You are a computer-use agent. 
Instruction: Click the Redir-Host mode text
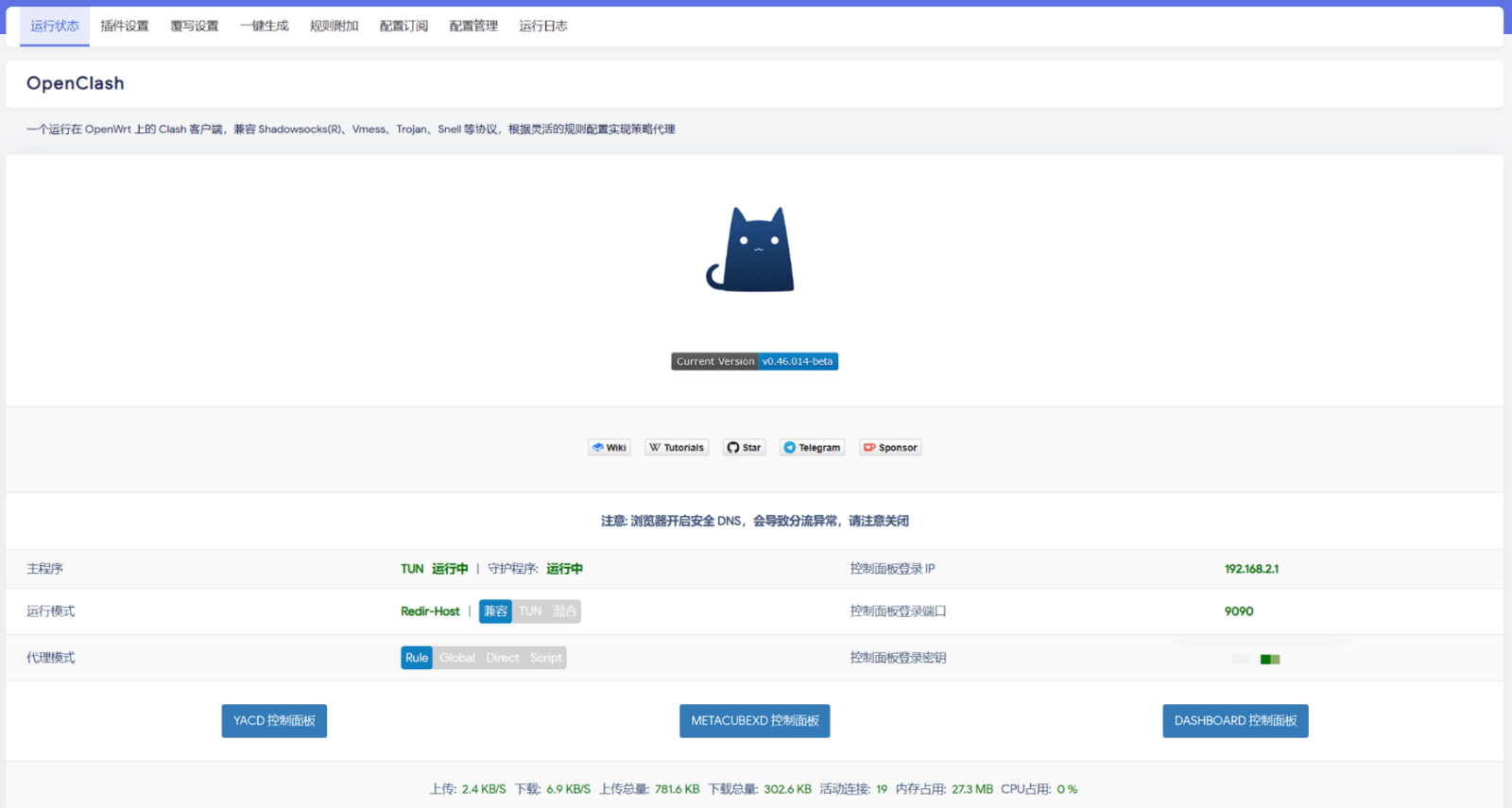pyautogui.click(x=430, y=611)
